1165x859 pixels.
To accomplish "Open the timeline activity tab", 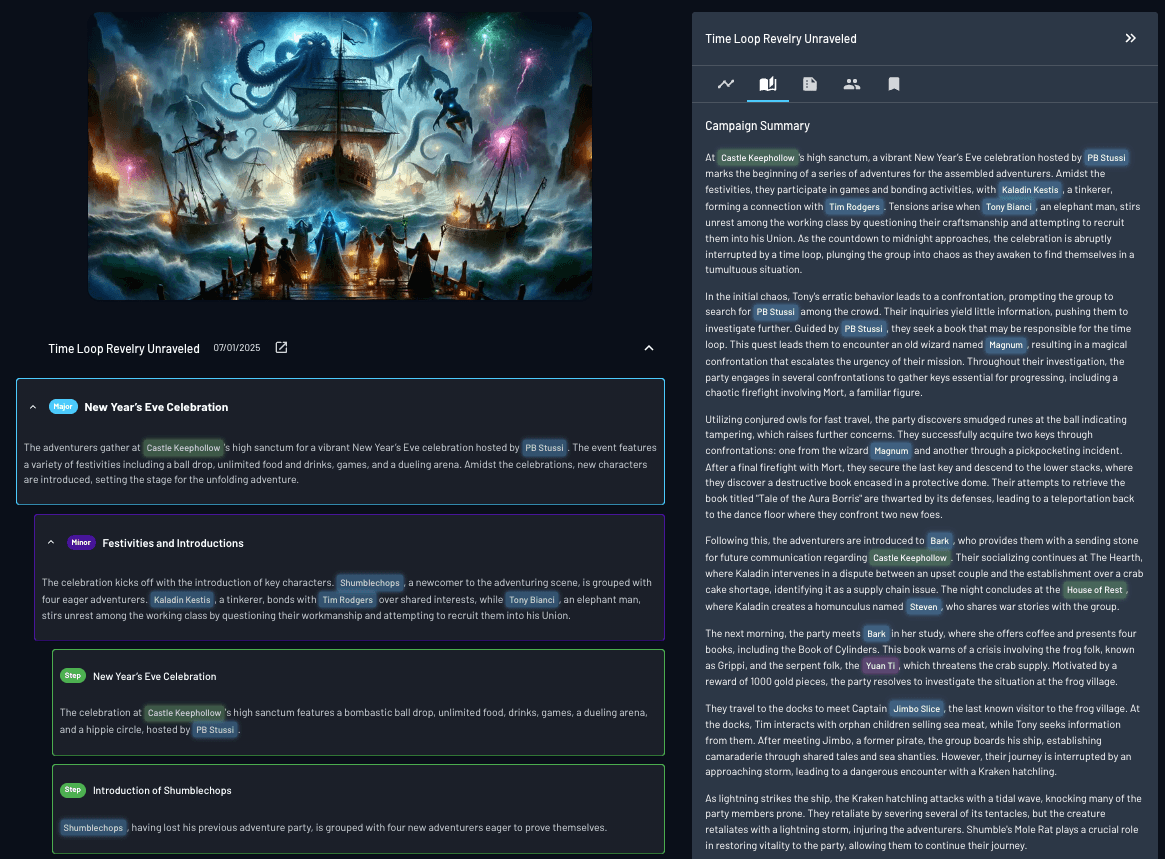I will pos(726,84).
